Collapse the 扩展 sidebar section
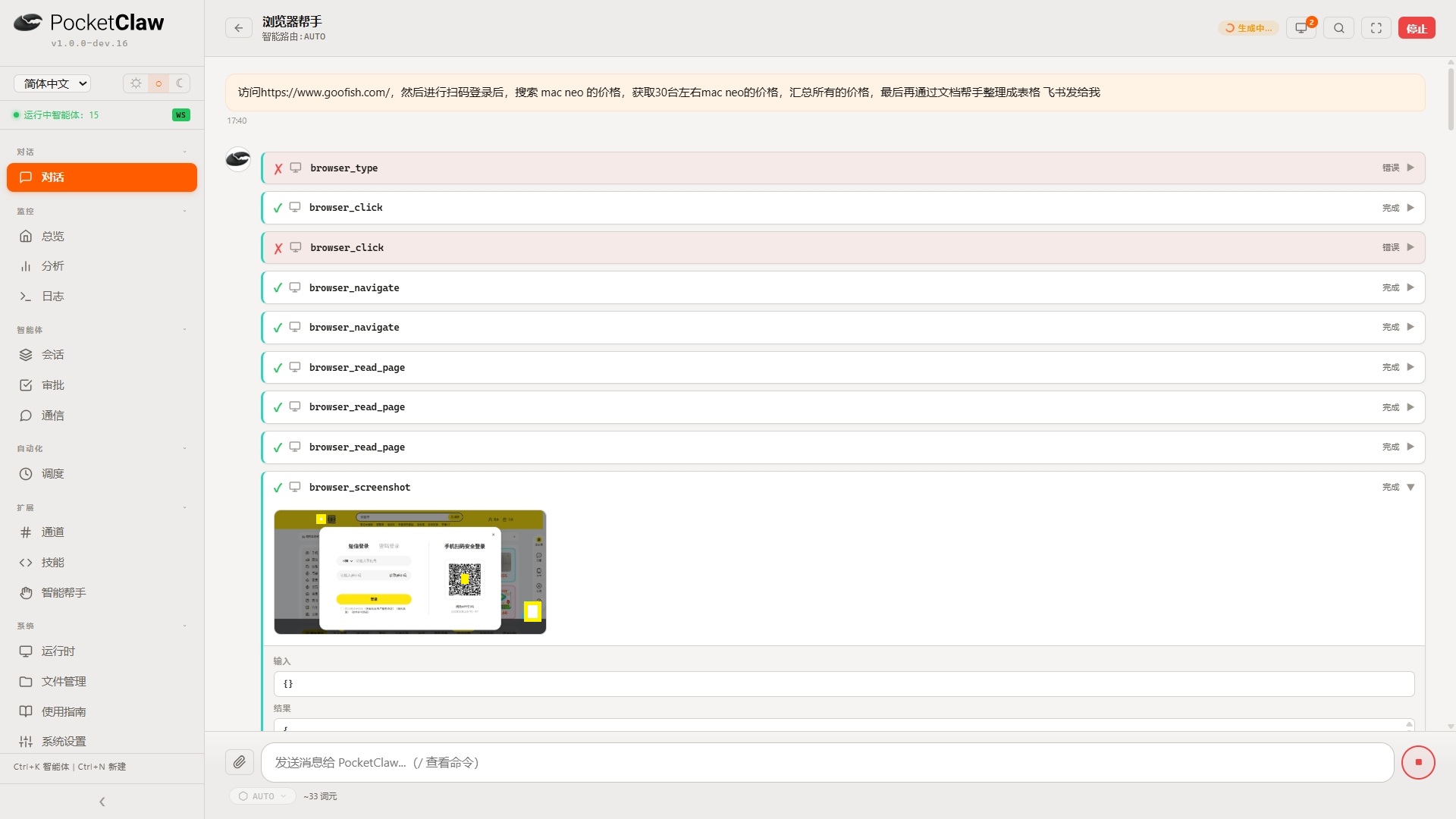1456x819 pixels. click(184, 507)
